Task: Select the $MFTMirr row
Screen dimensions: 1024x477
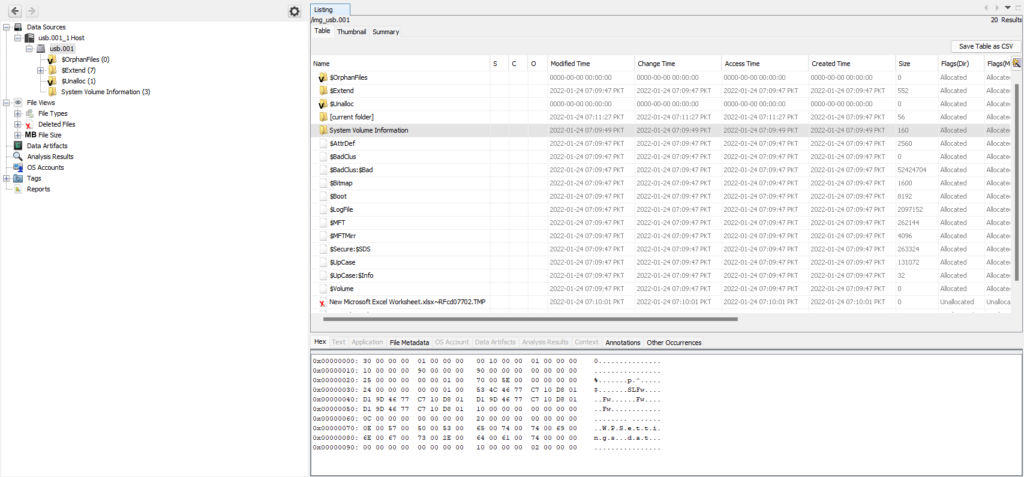Action: (662, 236)
